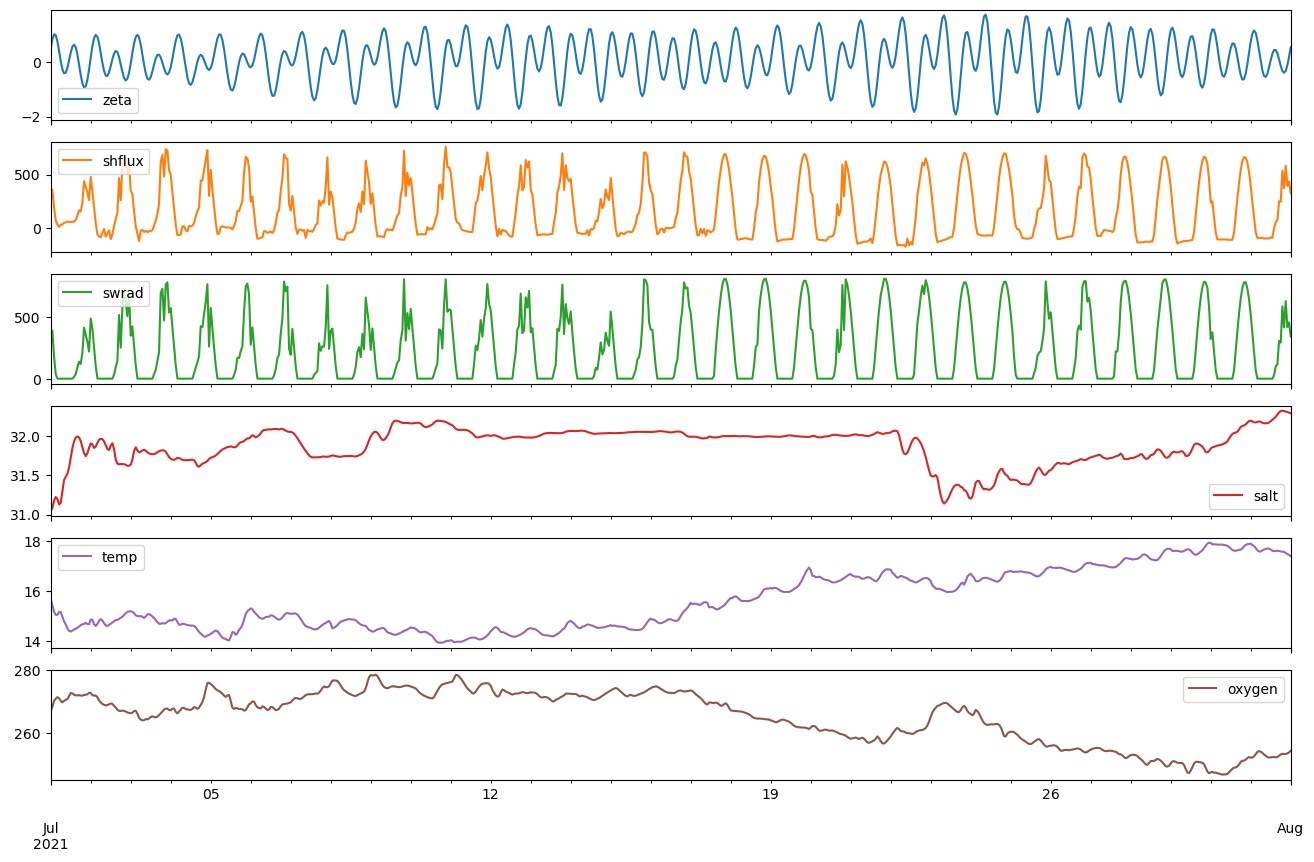Click the Aug axis label
Screen dimensions: 1314x862
pos(1290,828)
